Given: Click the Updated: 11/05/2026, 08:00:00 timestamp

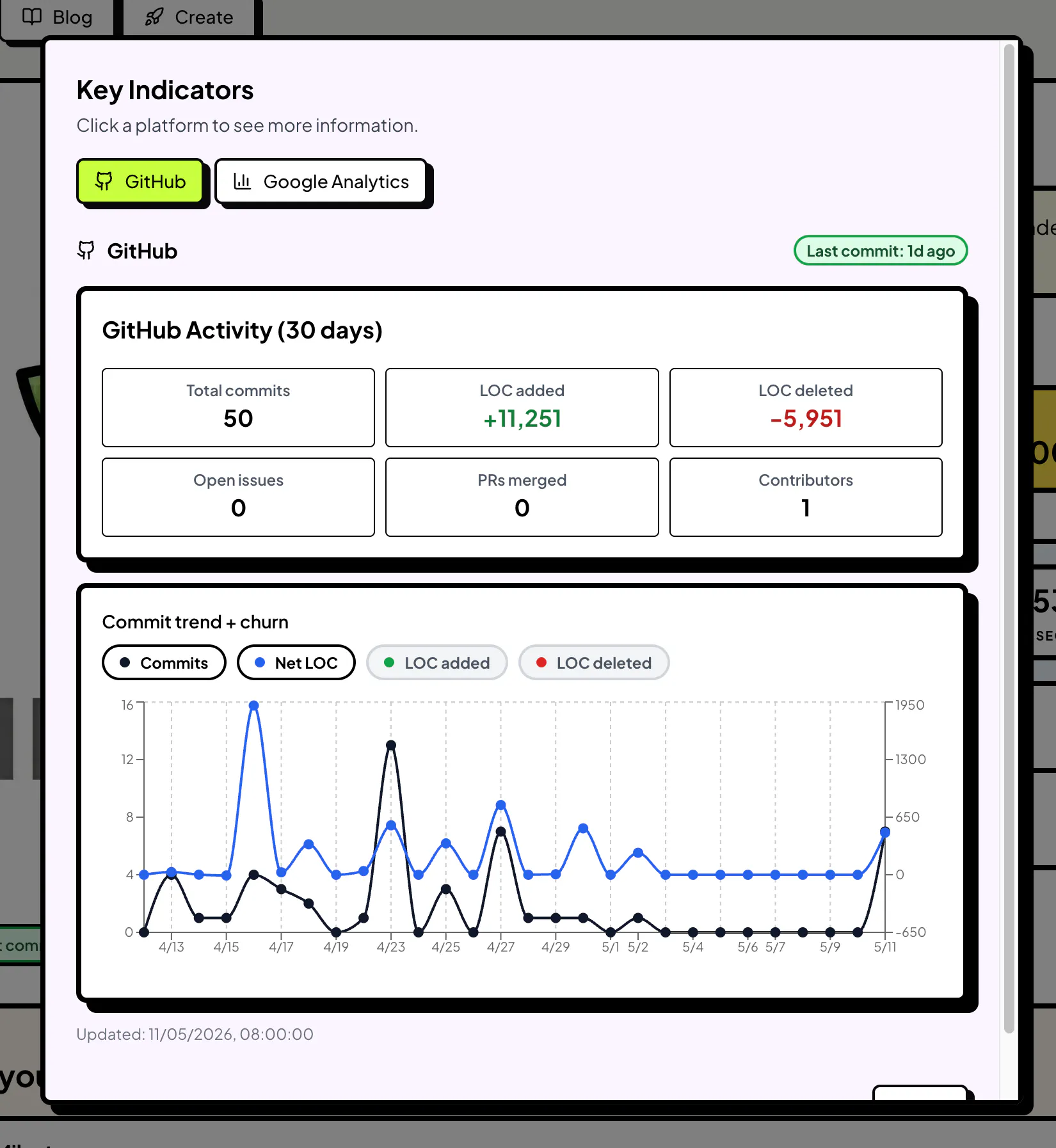Looking at the screenshot, I should (x=195, y=1035).
